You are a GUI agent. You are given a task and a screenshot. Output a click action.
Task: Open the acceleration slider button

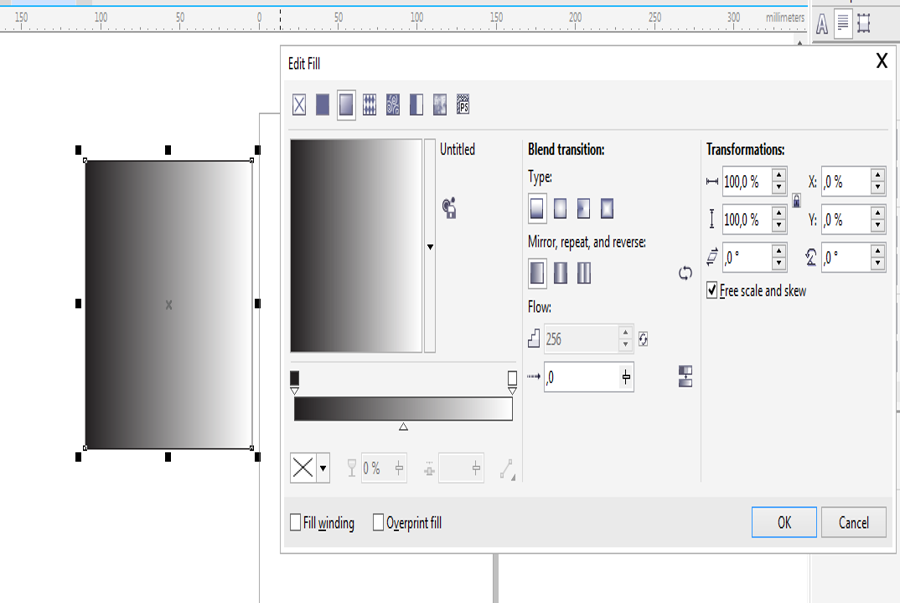[x=626, y=377]
